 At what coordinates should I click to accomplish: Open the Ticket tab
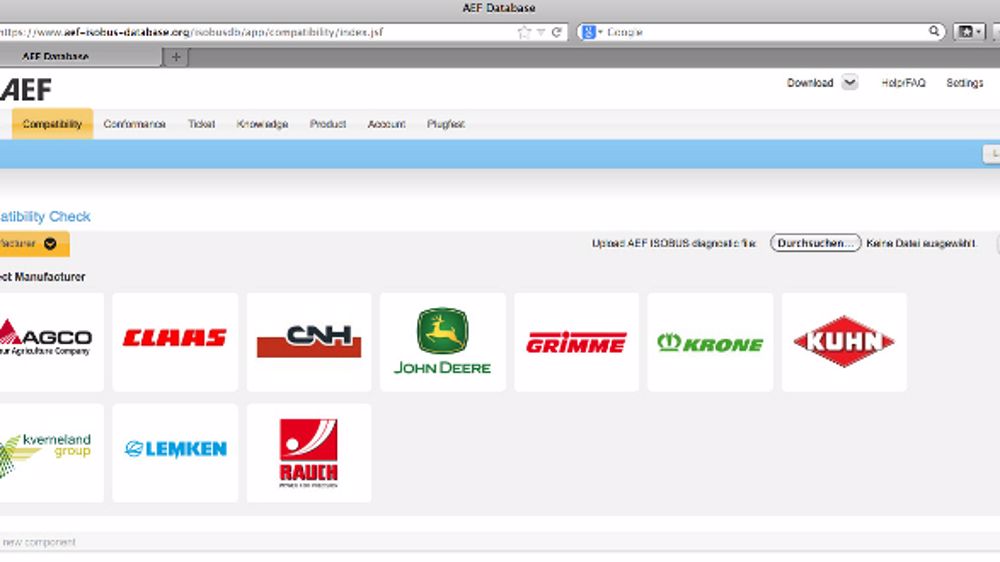202,124
